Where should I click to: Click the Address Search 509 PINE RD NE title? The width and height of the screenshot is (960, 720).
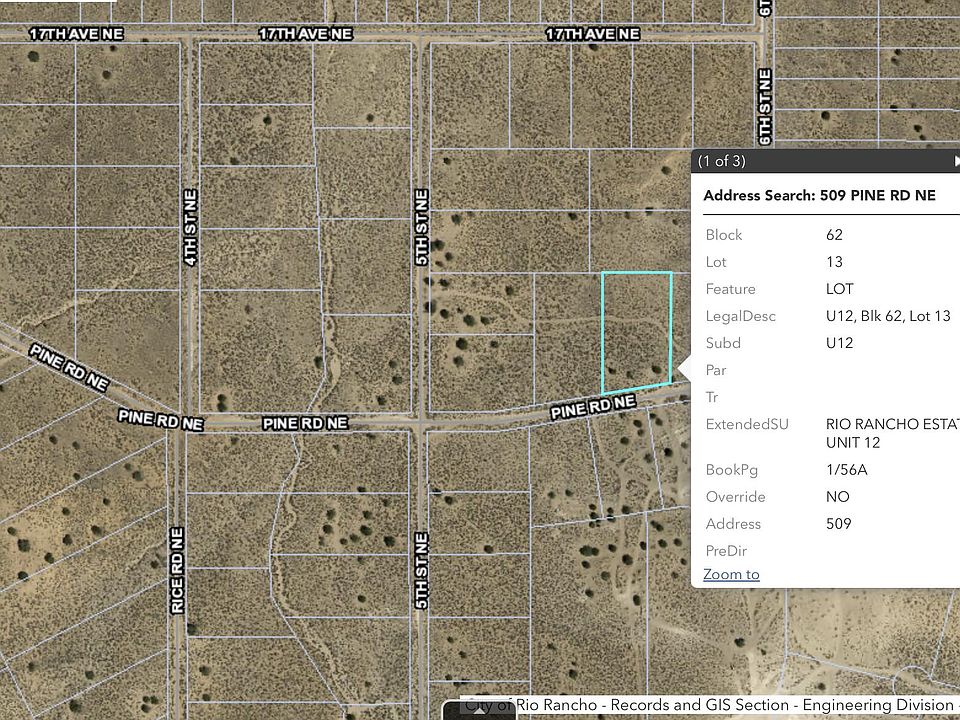pyautogui.click(x=819, y=195)
